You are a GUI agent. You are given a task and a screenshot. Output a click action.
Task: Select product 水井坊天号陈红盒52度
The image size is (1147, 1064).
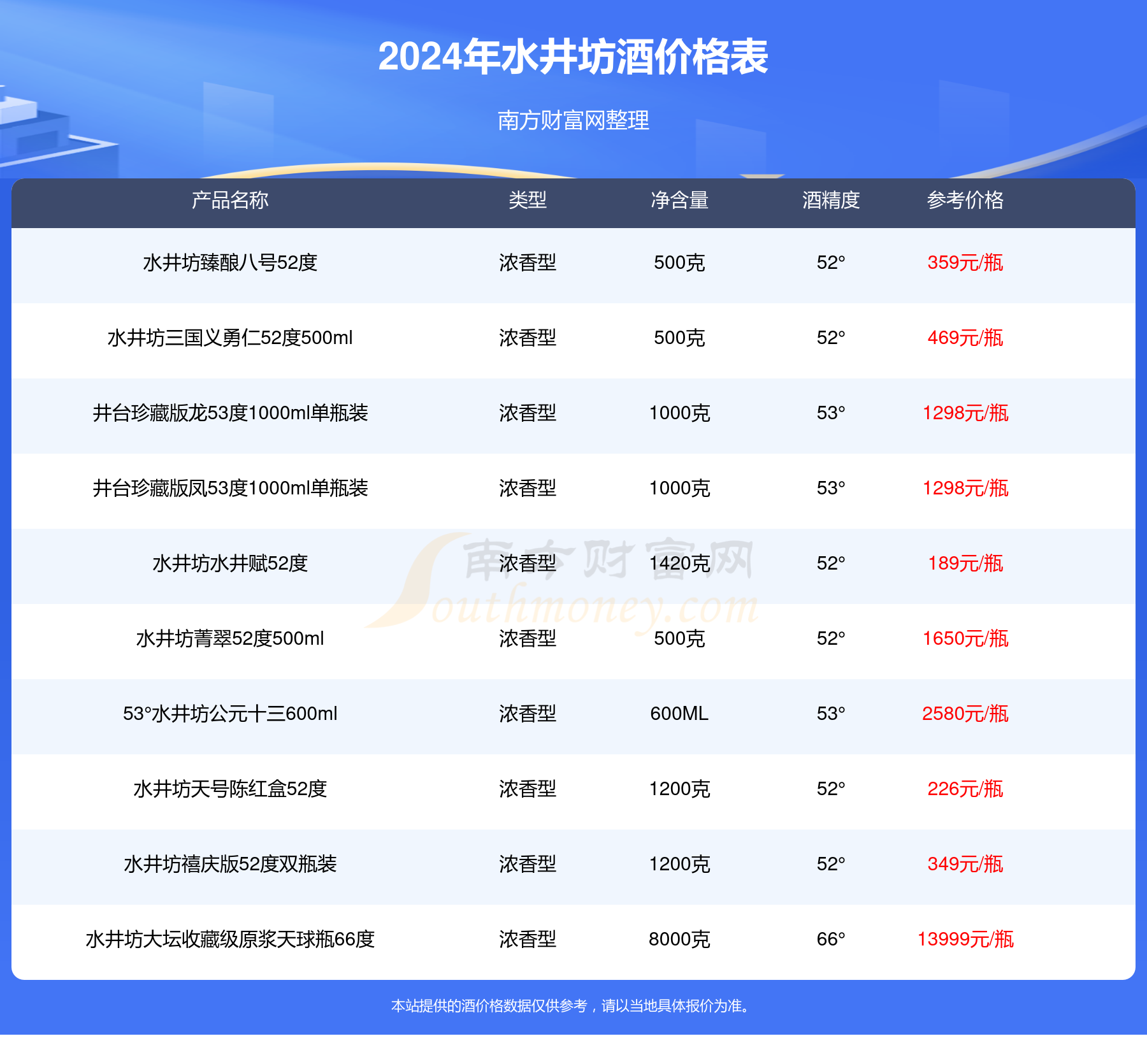(x=230, y=789)
